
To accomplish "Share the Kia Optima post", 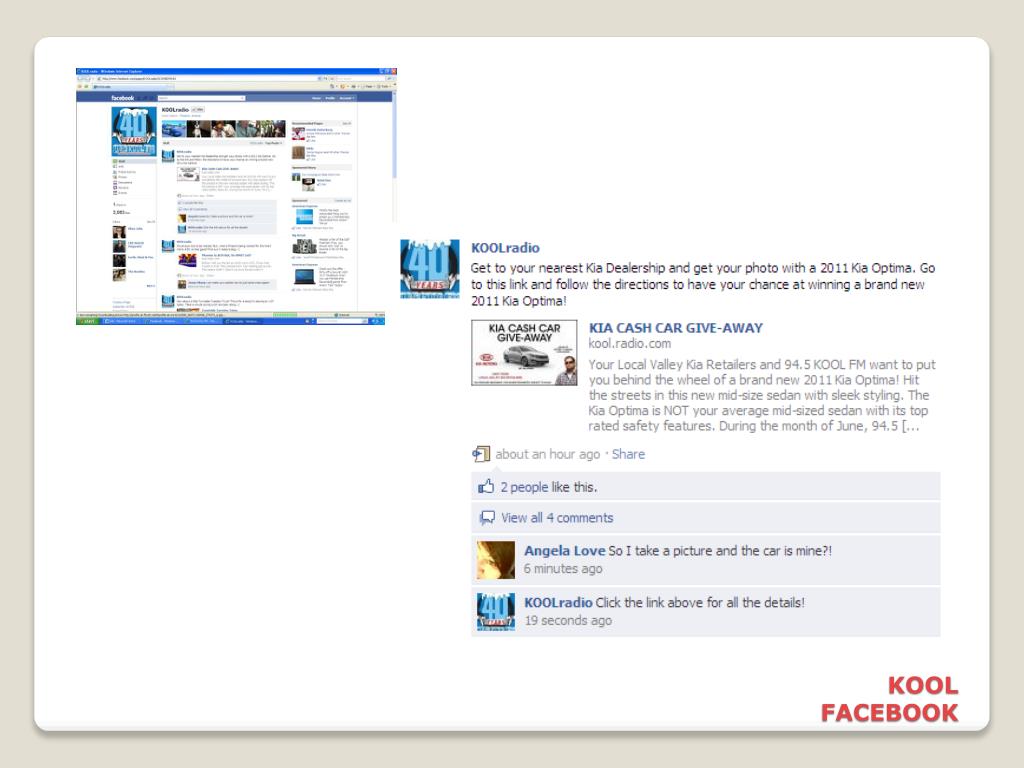I will (x=628, y=455).
